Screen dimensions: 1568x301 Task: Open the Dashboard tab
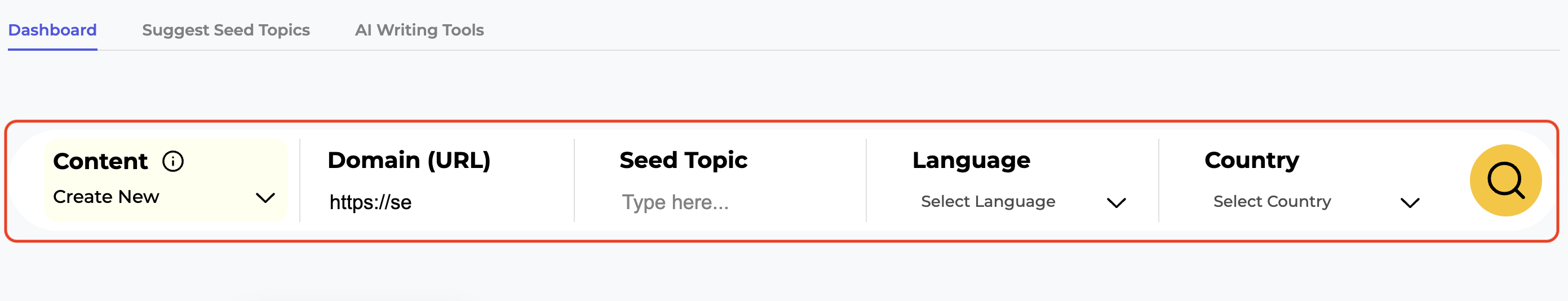pyautogui.click(x=52, y=30)
